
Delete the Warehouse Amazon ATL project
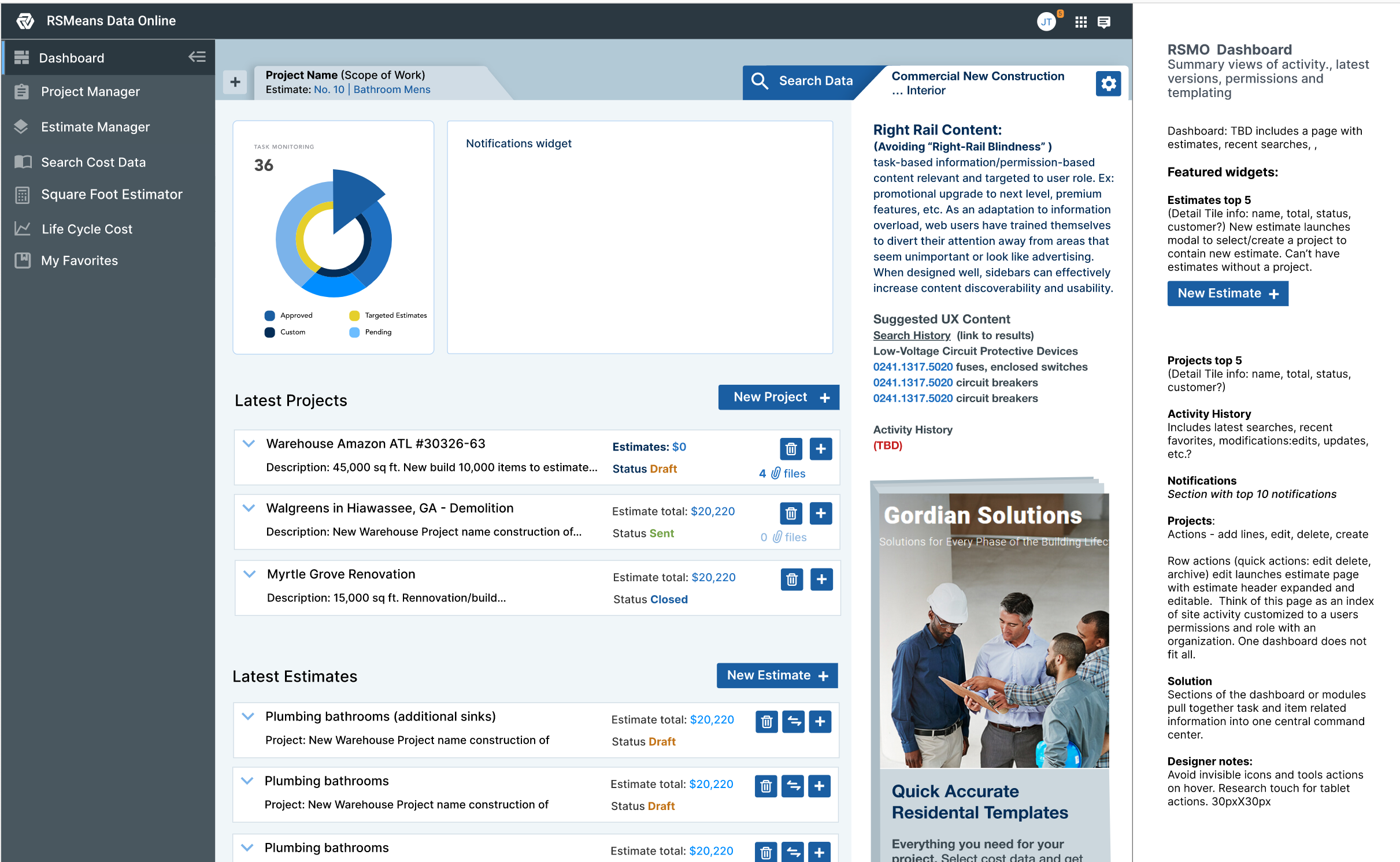pyautogui.click(x=791, y=449)
